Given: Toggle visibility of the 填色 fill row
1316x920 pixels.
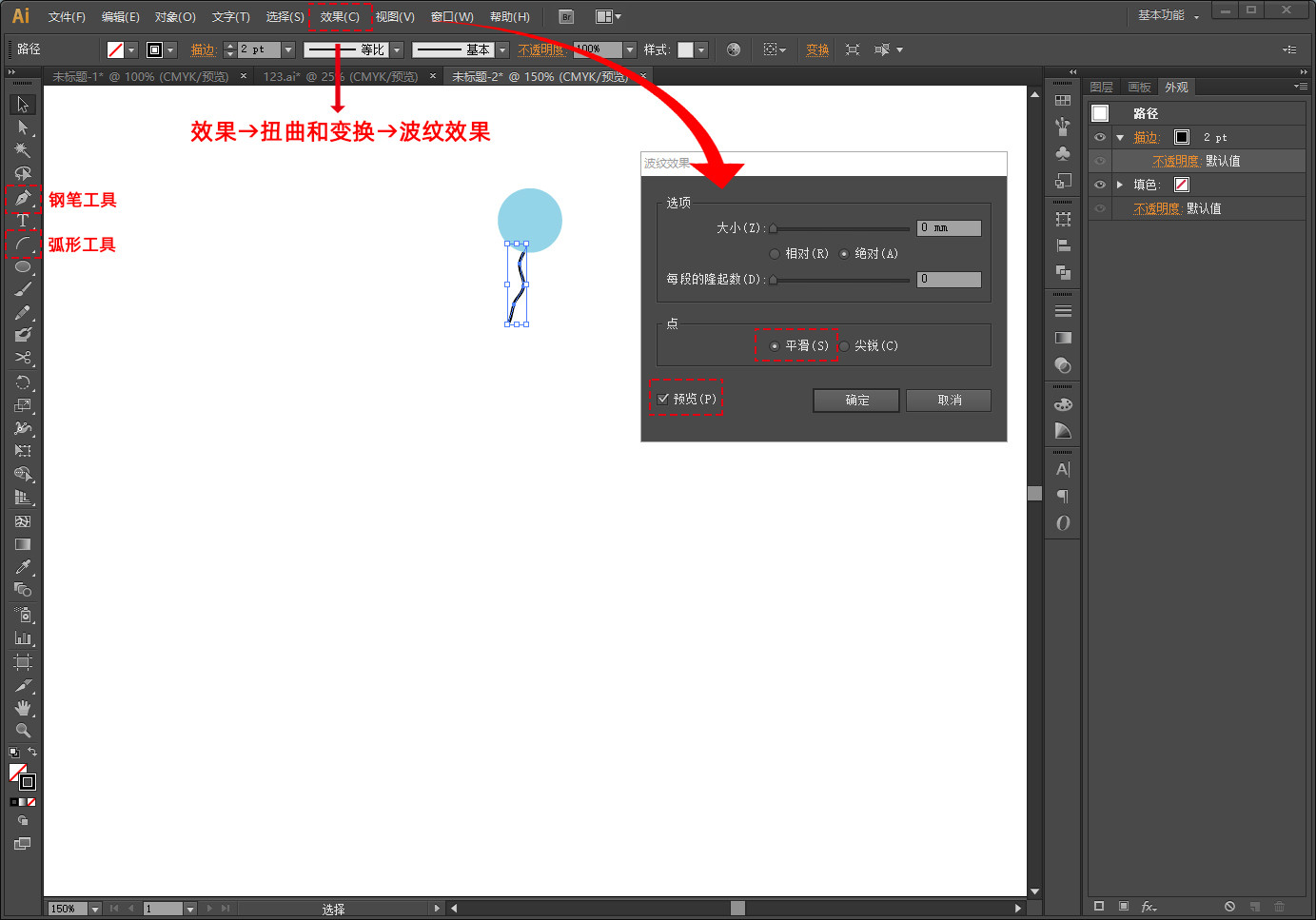Looking at the screenshot, I should point(1100,185).
